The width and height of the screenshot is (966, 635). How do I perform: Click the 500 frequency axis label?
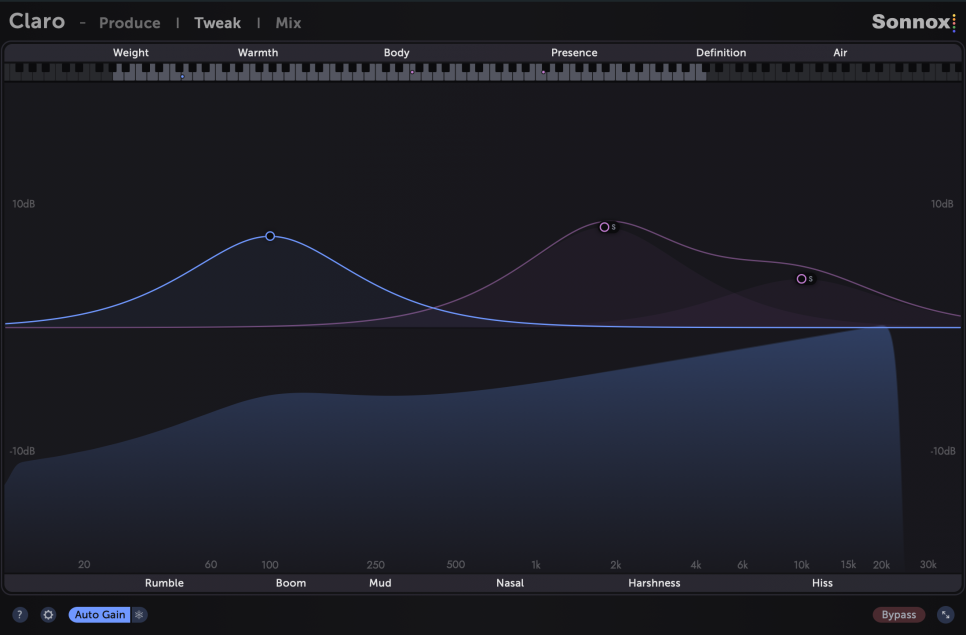click(x=455, y=564)
